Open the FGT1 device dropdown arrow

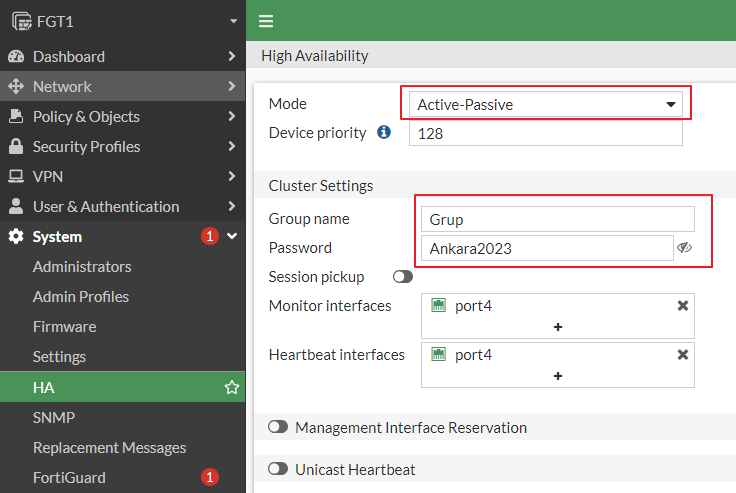[x=233, y=21]
